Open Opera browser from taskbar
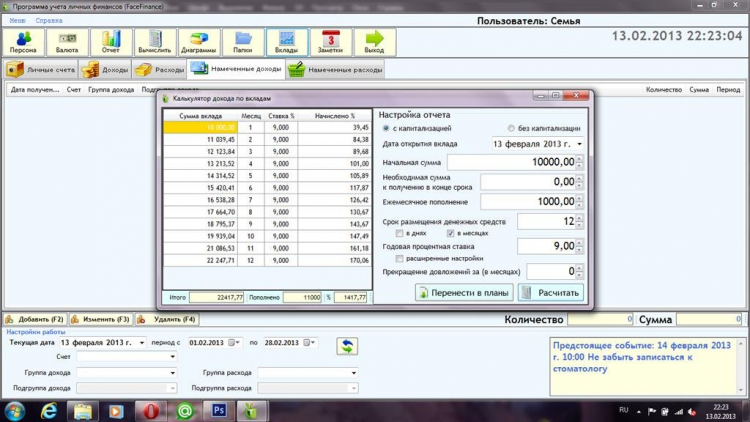This screenshot has width=750, height=422. tap(151, 411)
